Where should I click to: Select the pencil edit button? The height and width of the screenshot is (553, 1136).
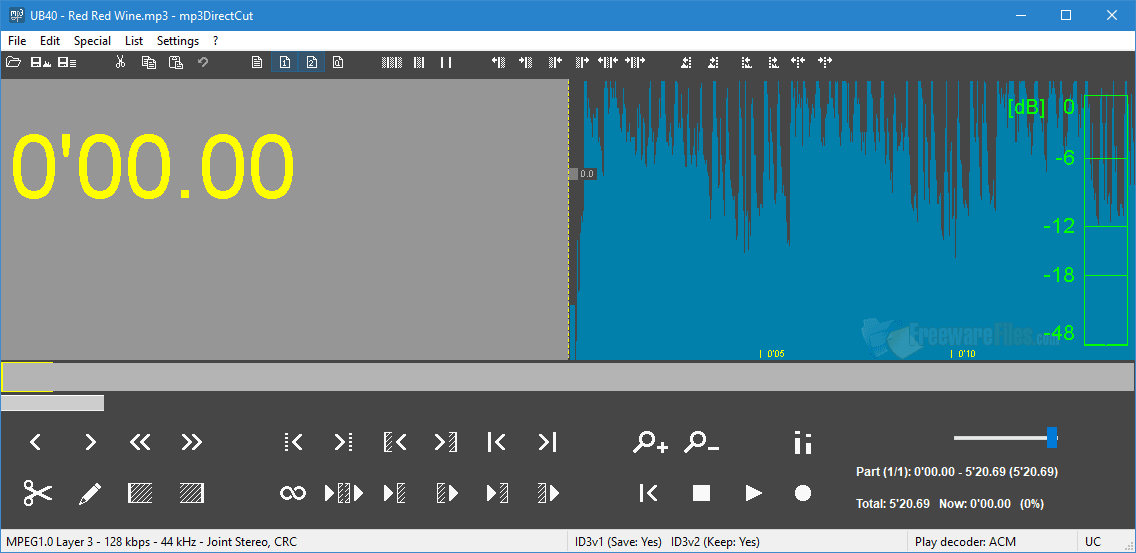click(90, 494)
